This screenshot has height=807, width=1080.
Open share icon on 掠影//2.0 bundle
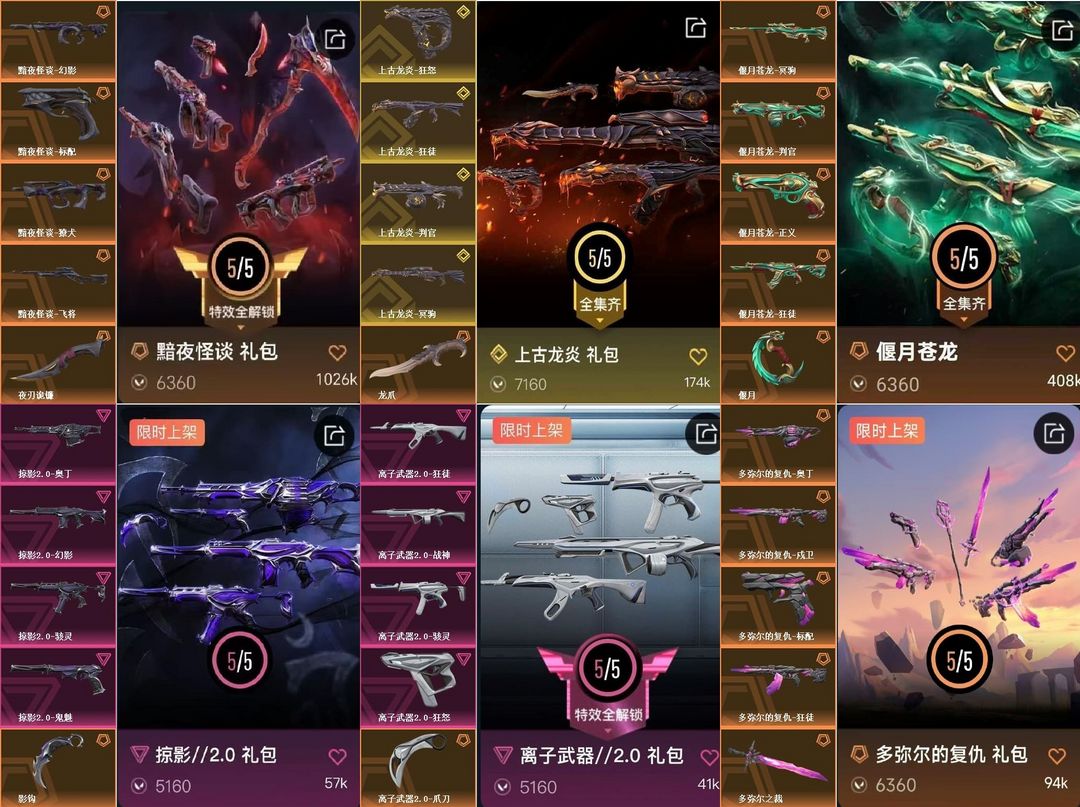[334, 435]
